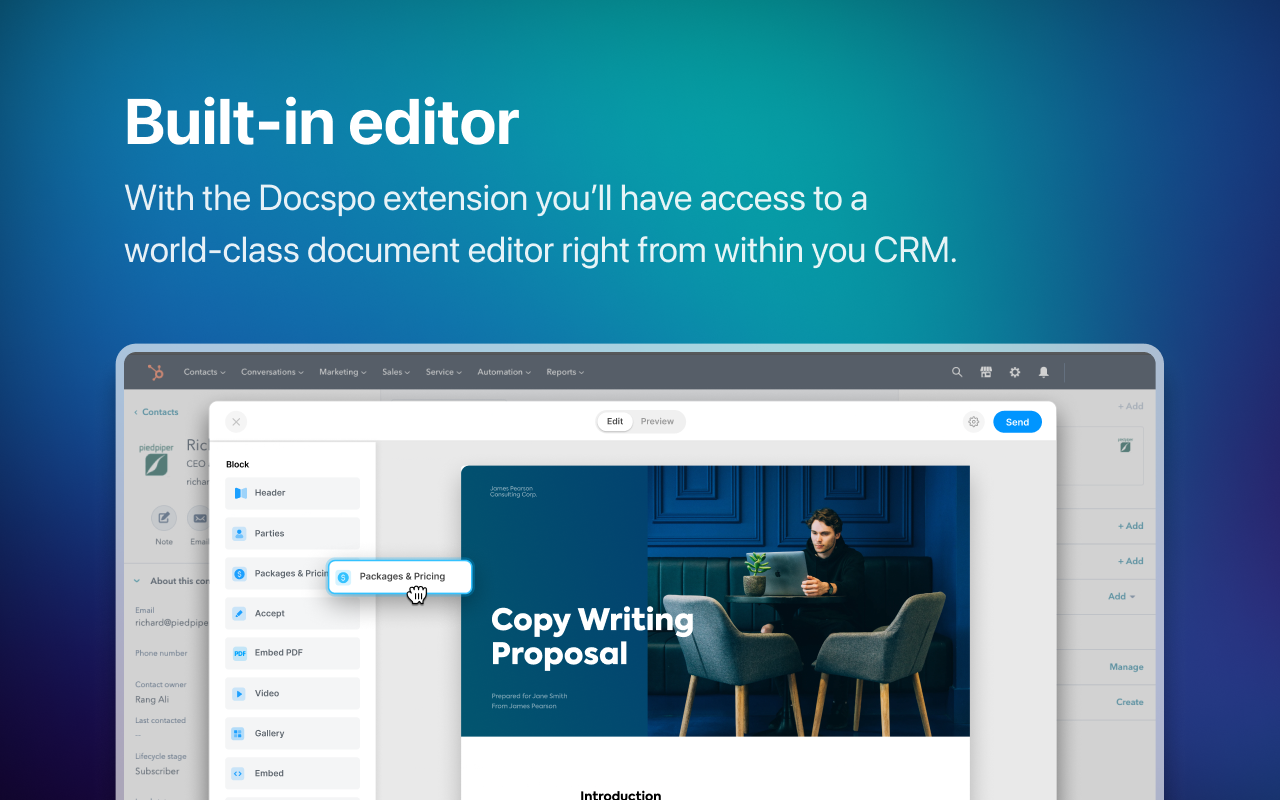This screenshot has height=800, width=1280.
Task: Open the Automation dropdown menu
Action: pos(504,372)
